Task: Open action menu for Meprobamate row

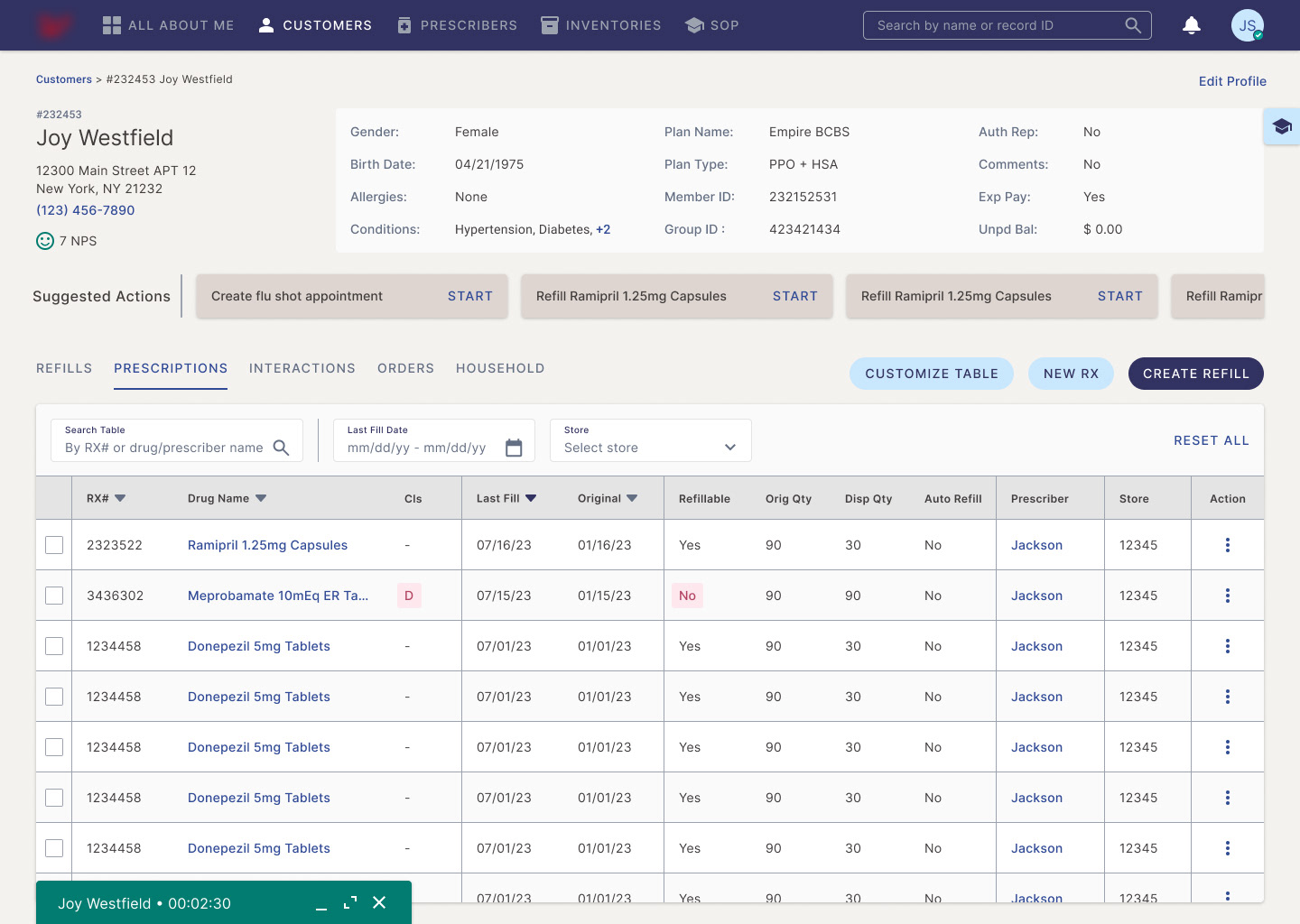Action: (1228, 596)
